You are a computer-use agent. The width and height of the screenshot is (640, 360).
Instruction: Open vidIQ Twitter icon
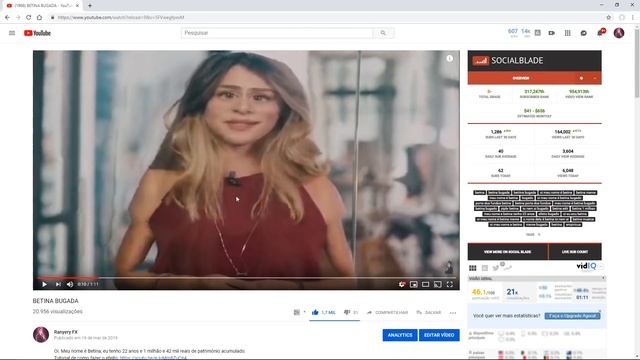point(496,268)
